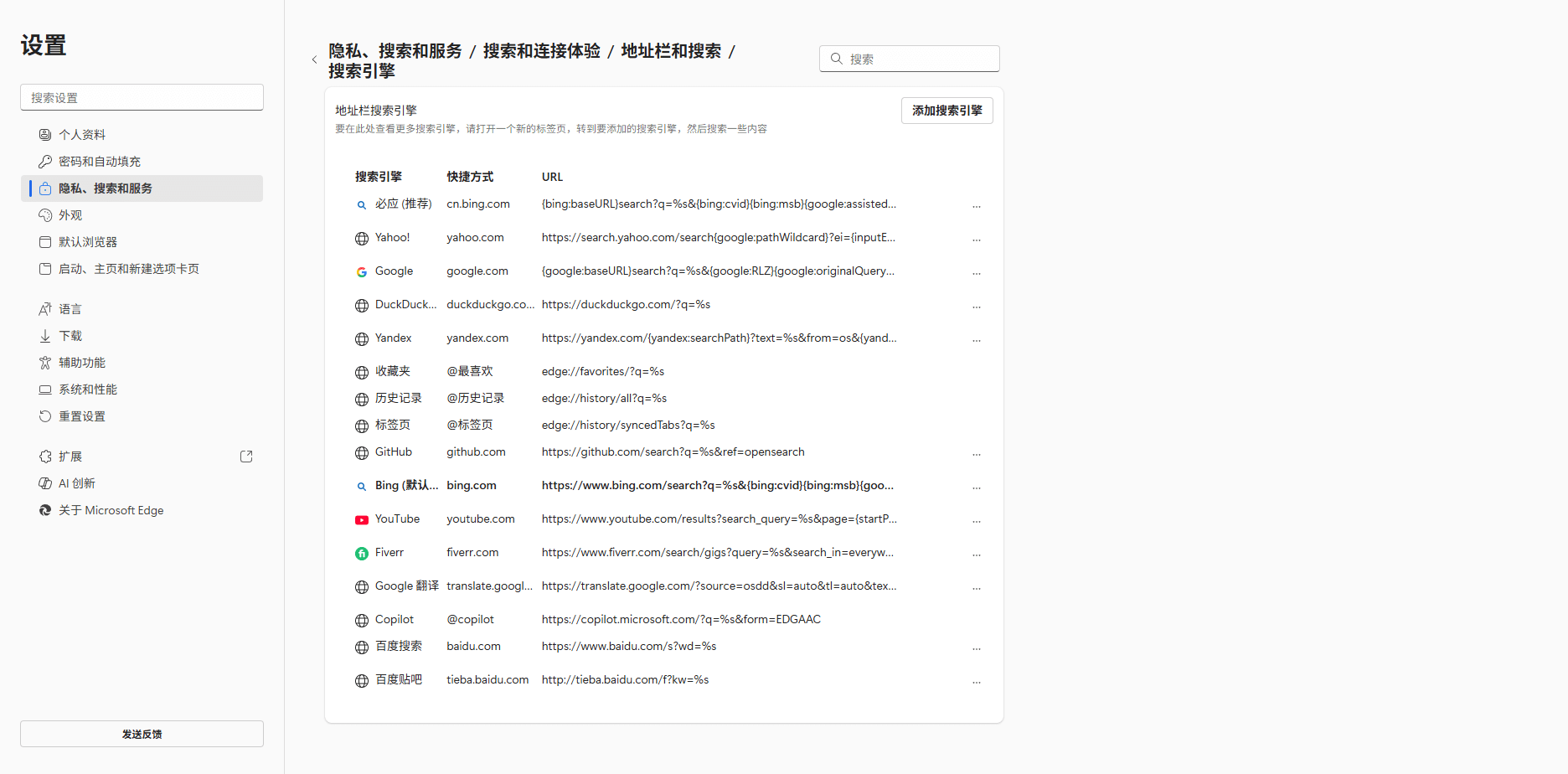Click the 添加搜索引擎 button

946,110
